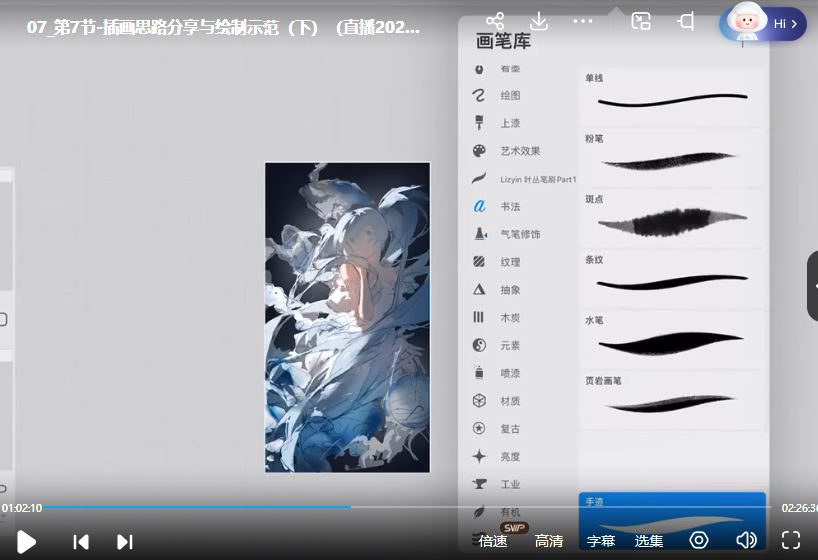Open the three-dot more options menu
Viewport: 818px width, 560px height.
coord(583,21)
